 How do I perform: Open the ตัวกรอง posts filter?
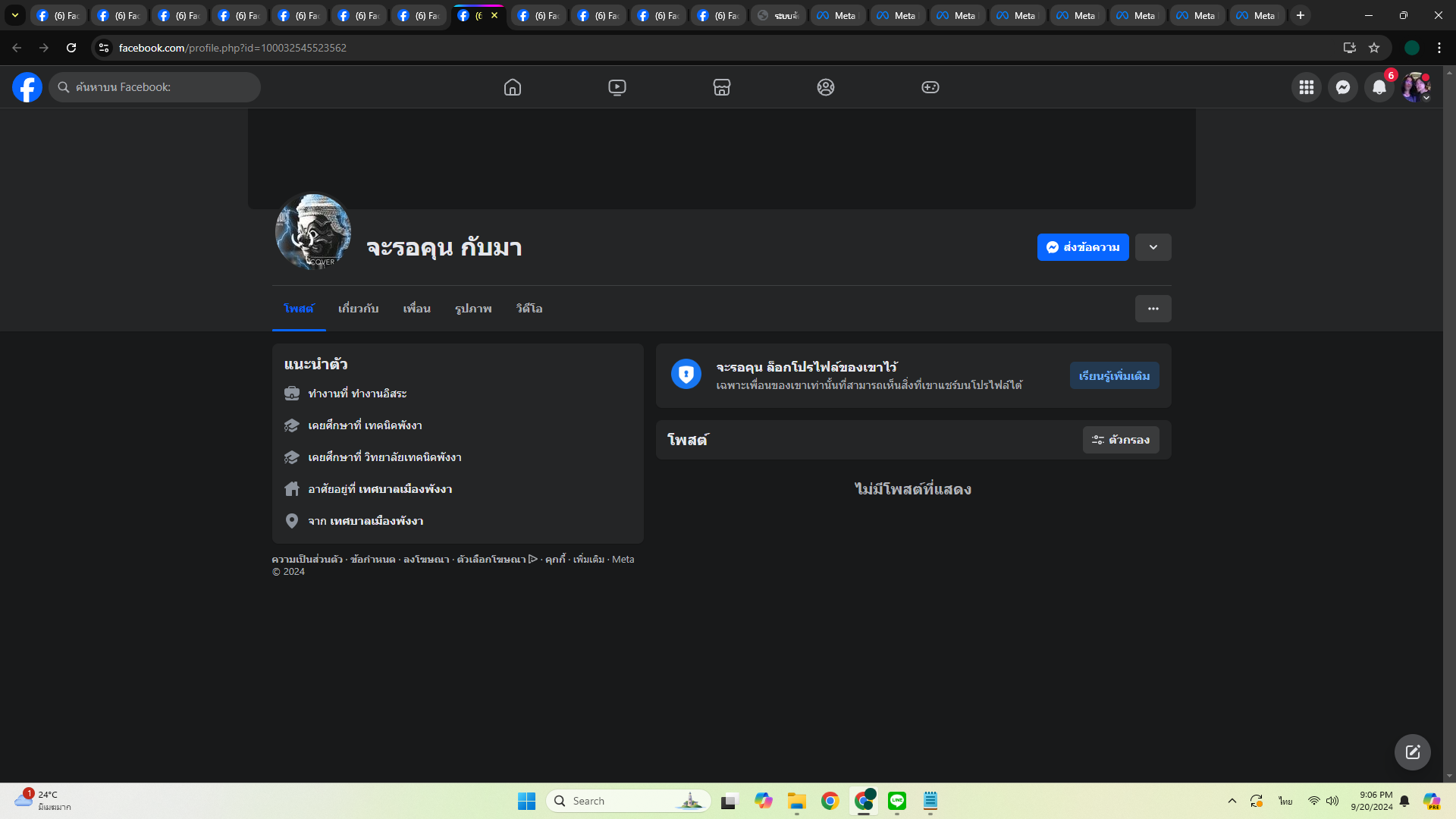click(x=1120, y=440)
